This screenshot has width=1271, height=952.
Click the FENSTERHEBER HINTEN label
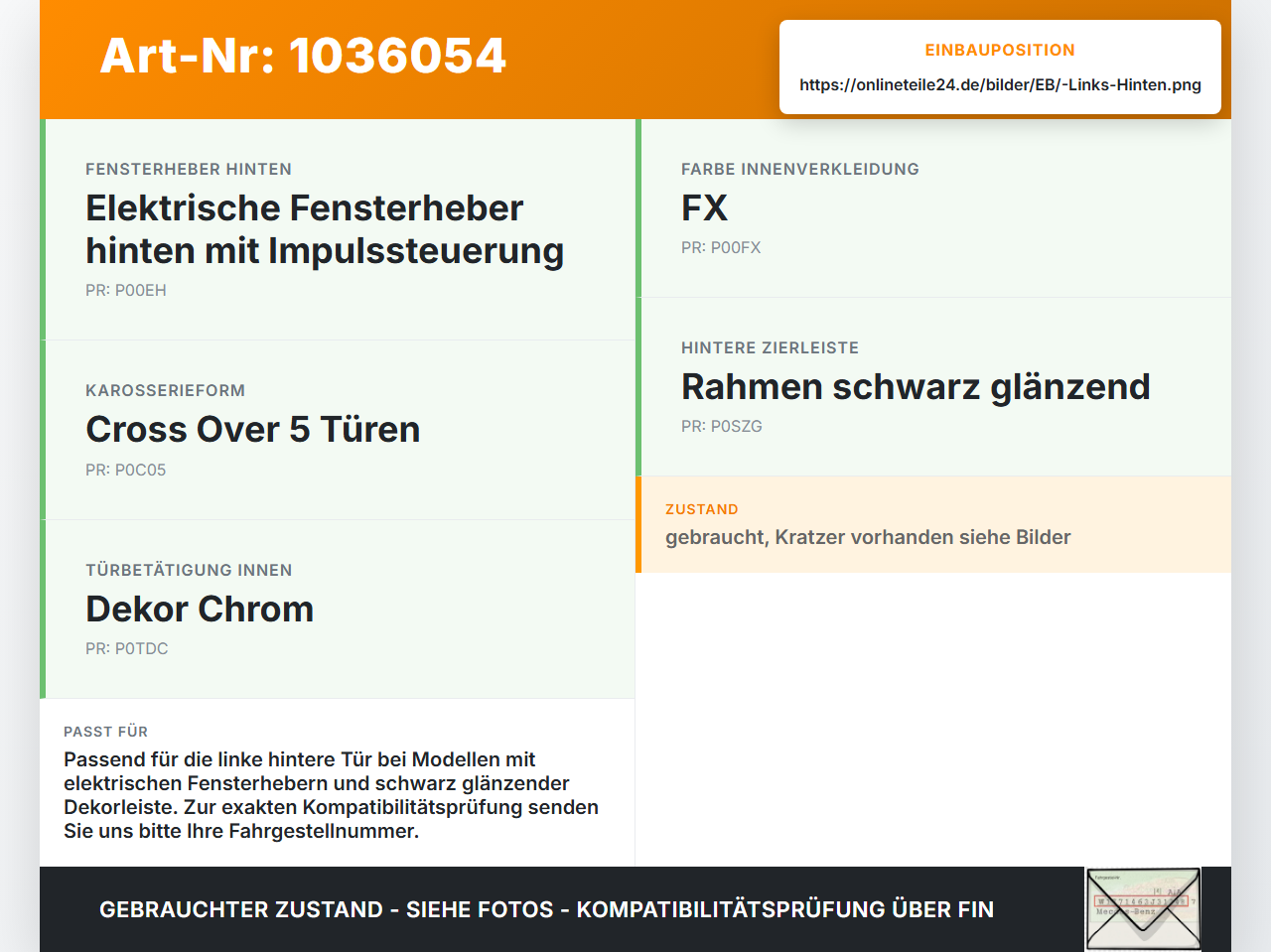coord(189,169)
